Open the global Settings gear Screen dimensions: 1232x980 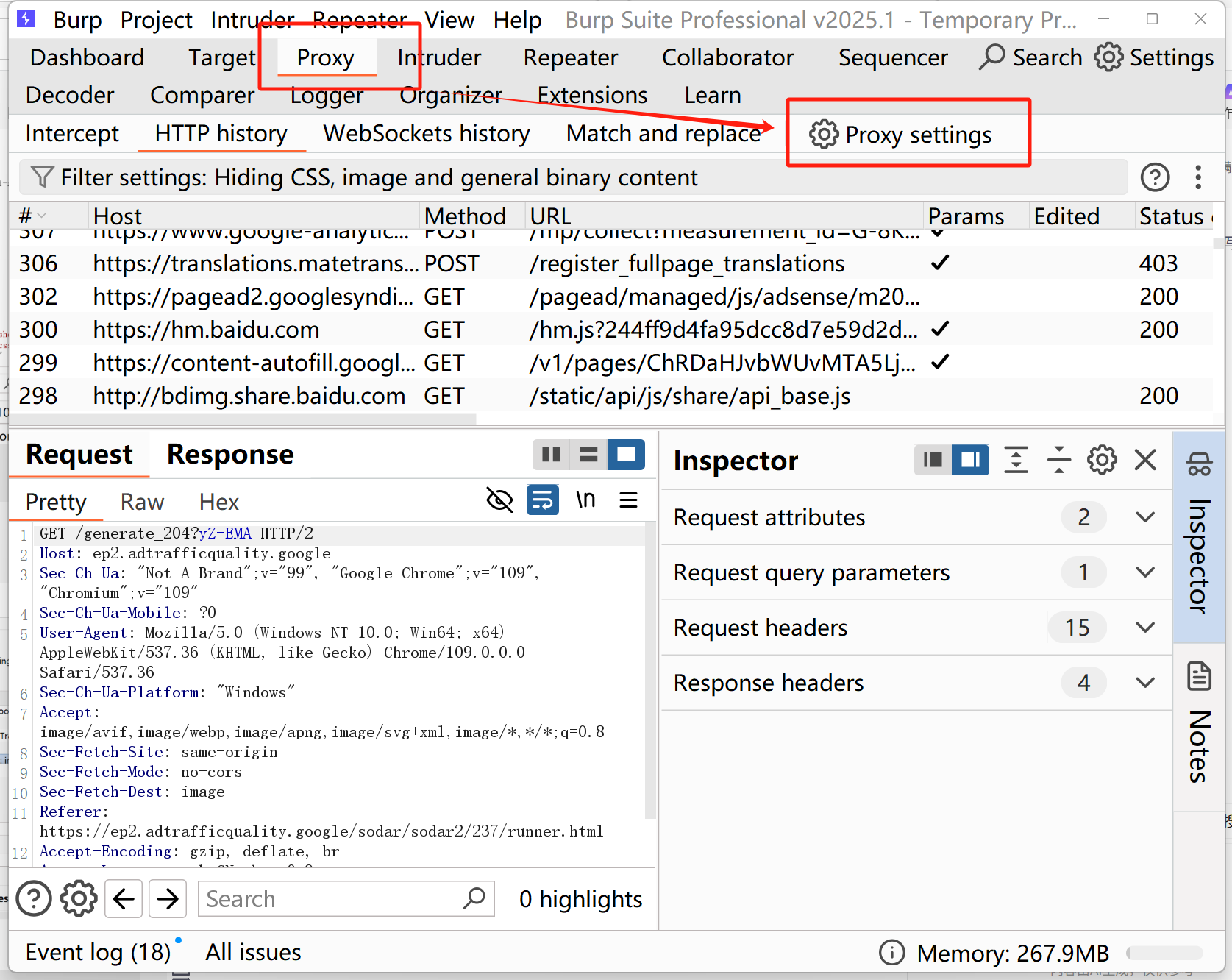click(x=1153, y=57)
